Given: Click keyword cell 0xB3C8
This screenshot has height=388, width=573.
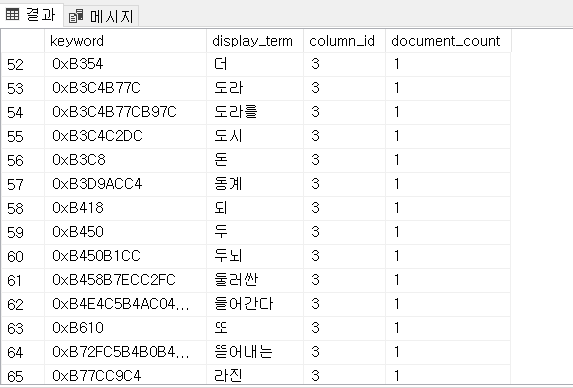Looking at the screenshot, I should (125, 160).
